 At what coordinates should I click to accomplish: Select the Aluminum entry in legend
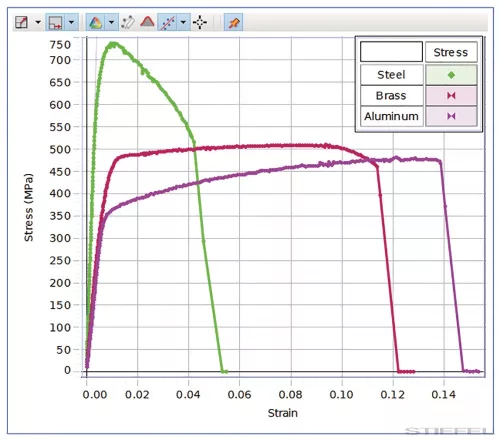tap(391, 116)
